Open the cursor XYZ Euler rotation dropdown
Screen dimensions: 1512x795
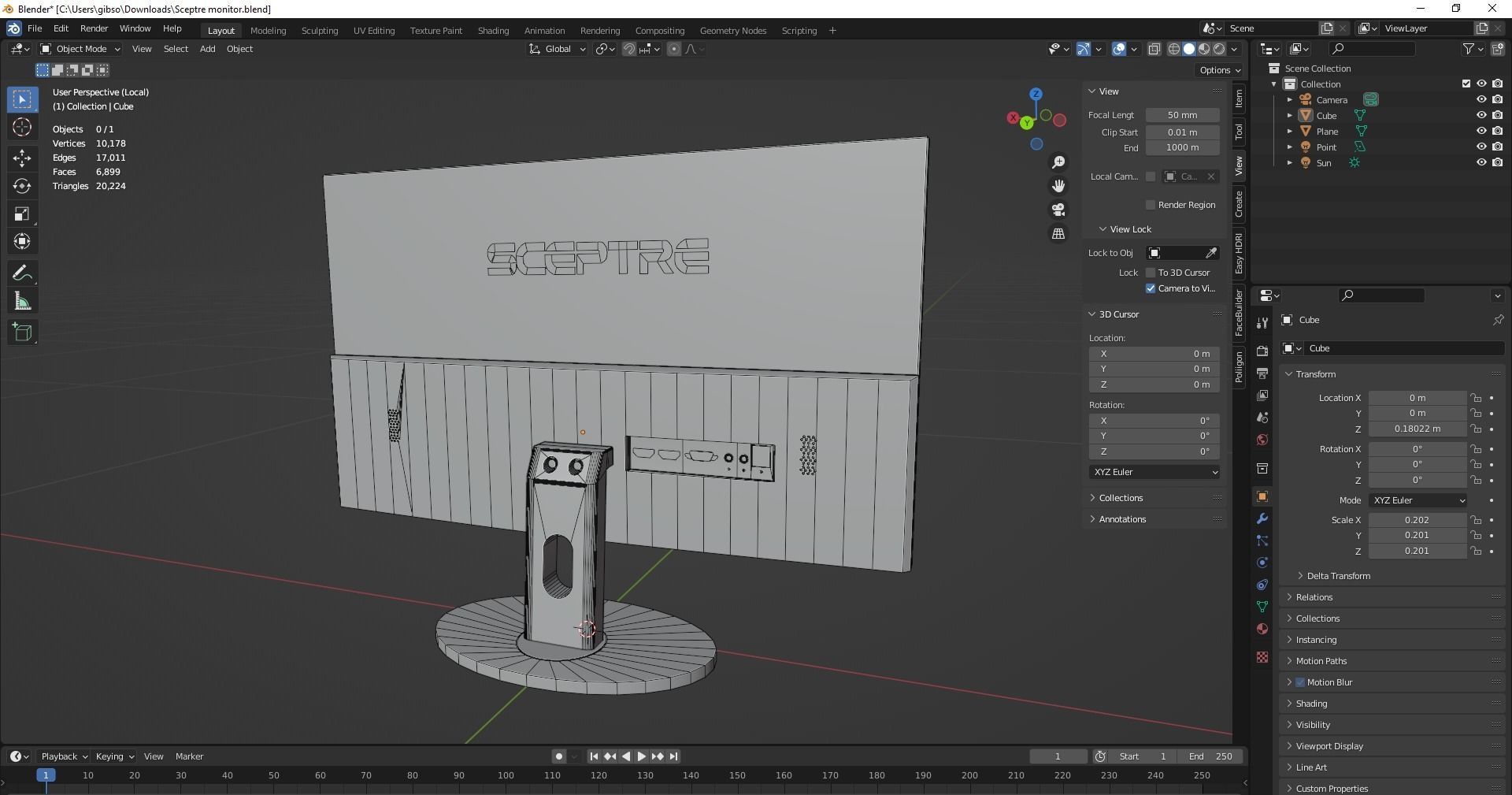coord(1154,472)
